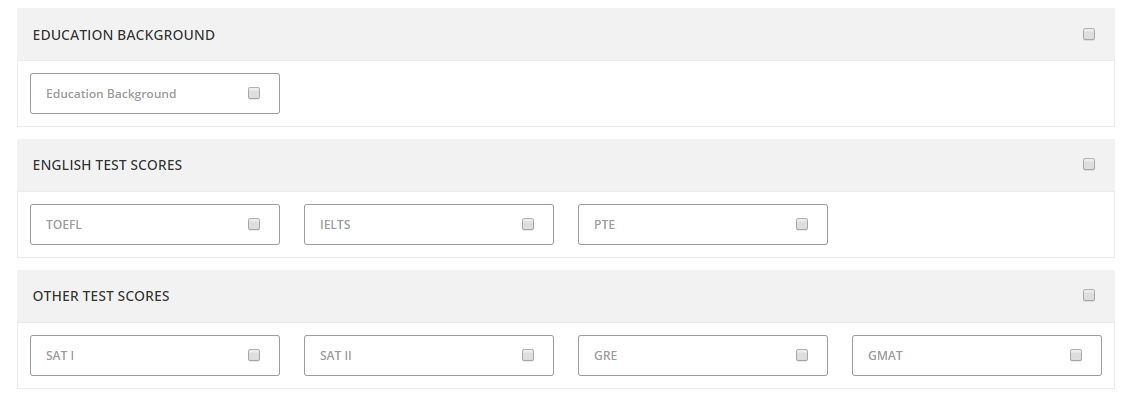This screenshot has width=1125, height=394.
Task: Click the TOEFL field box
Action: click(x=155, y=225)
